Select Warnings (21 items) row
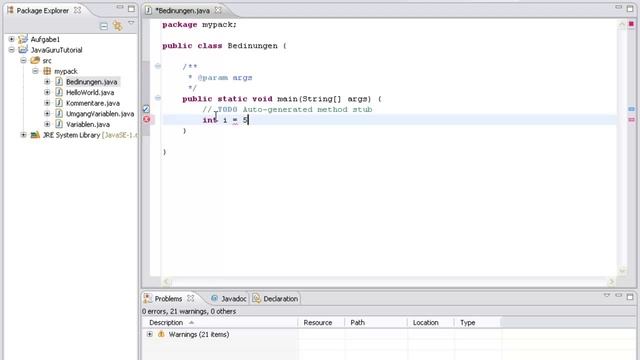Screen dimensions: 640x360 [x=199, y=334]
